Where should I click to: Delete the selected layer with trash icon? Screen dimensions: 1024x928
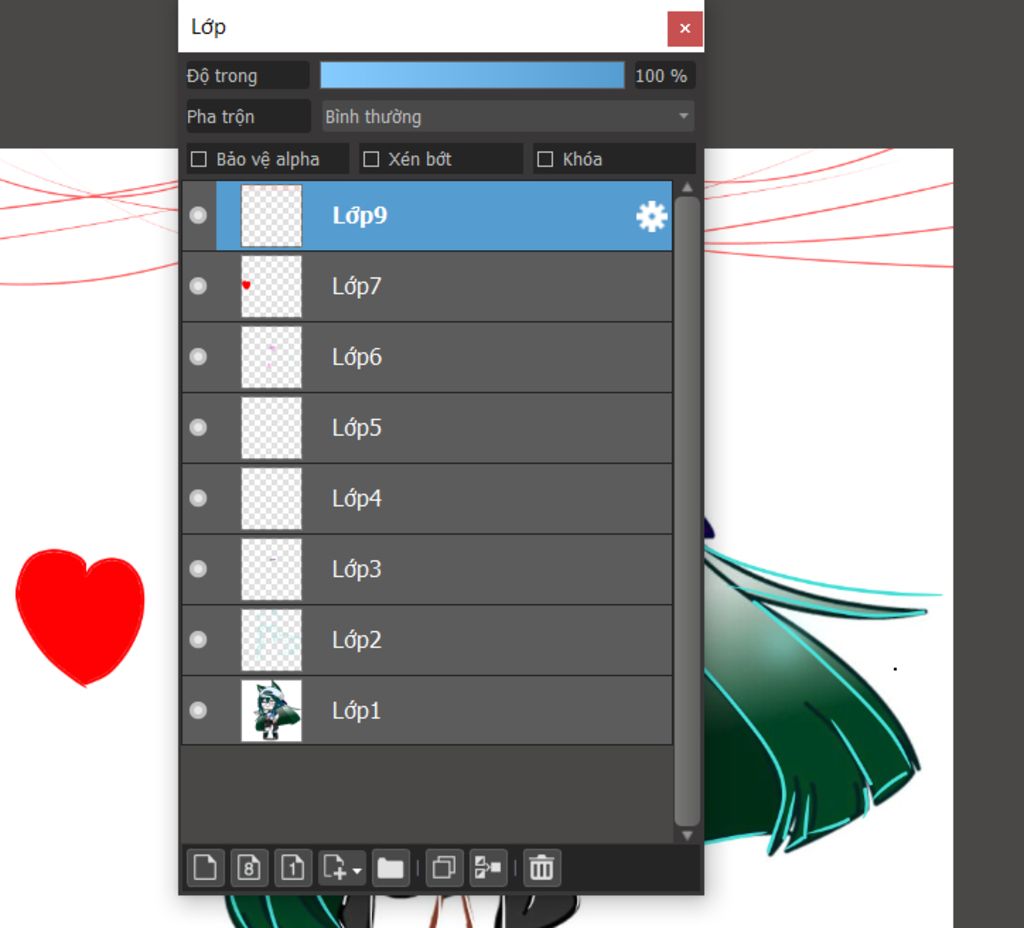pos(541,868)
